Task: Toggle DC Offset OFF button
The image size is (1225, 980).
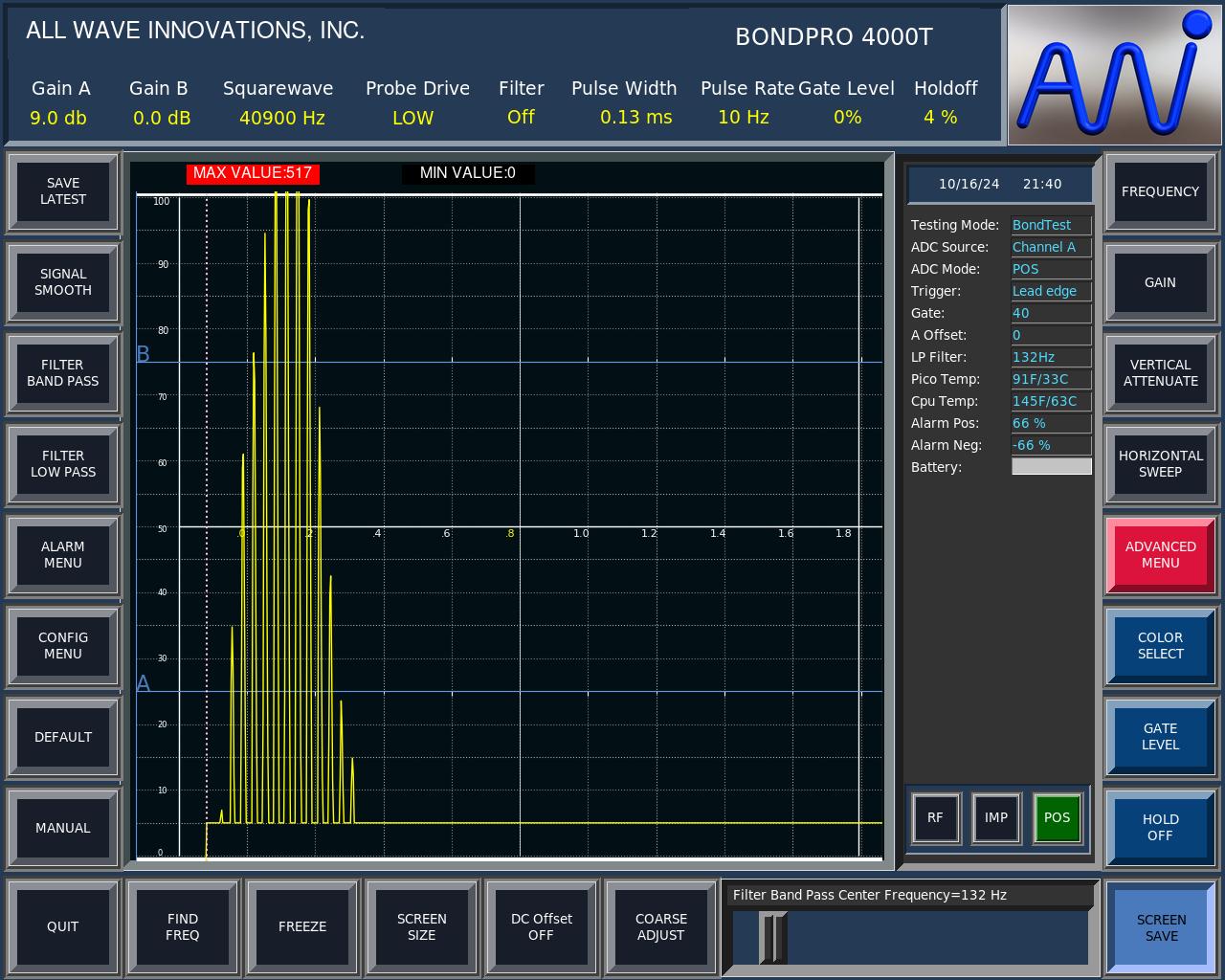Action: [x=542, y=926]
